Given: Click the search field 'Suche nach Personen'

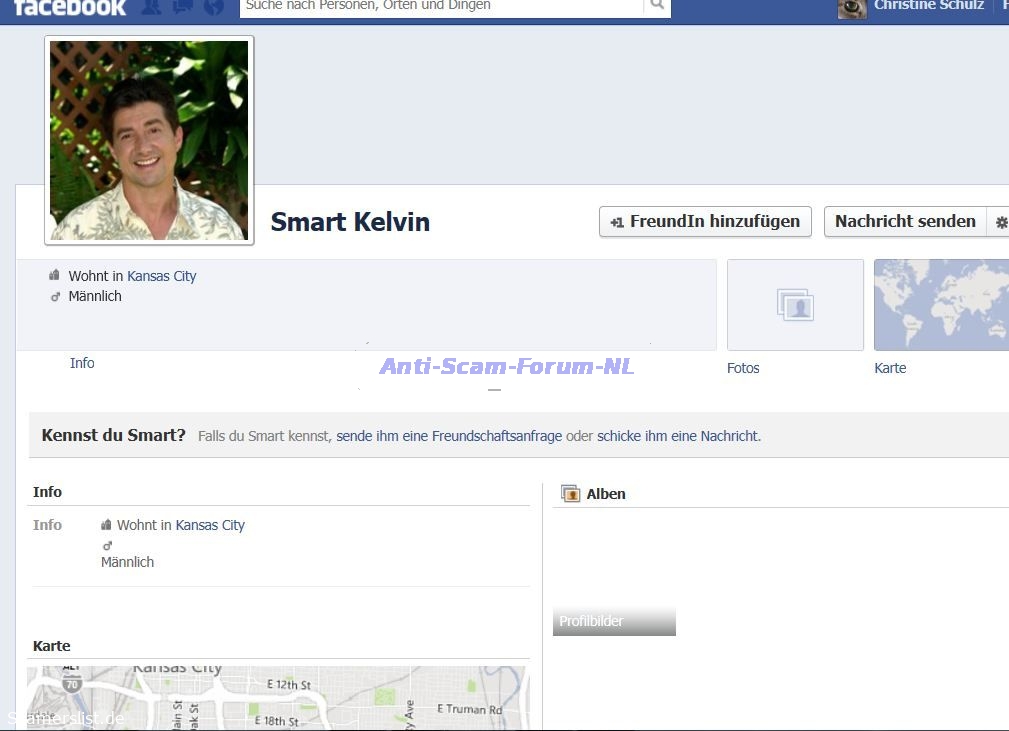Looking at the screenshot, I should point(440,6).
